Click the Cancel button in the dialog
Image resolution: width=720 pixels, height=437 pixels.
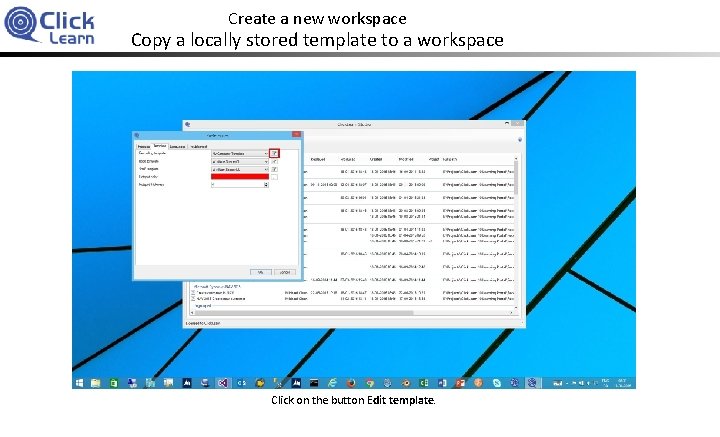click(x=285, y=272)
